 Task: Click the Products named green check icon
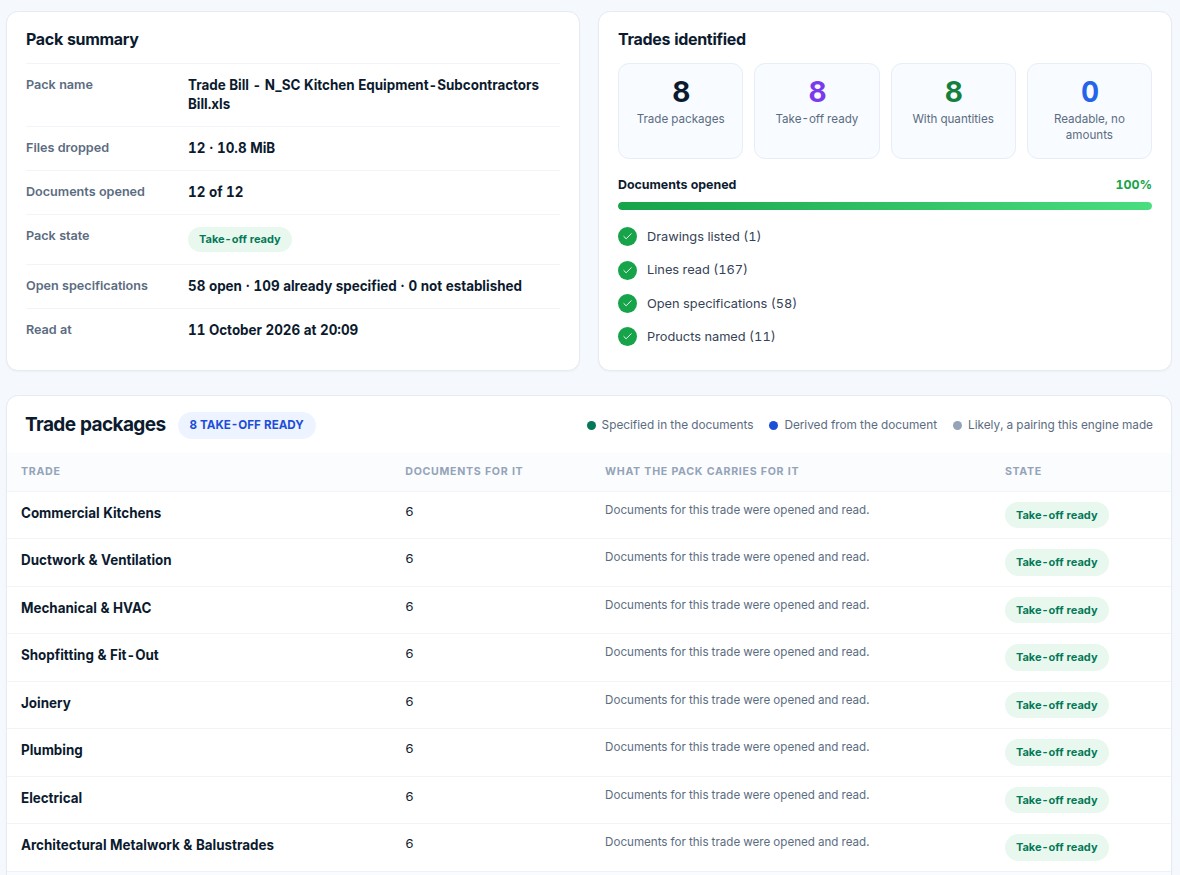coord(627,336)
